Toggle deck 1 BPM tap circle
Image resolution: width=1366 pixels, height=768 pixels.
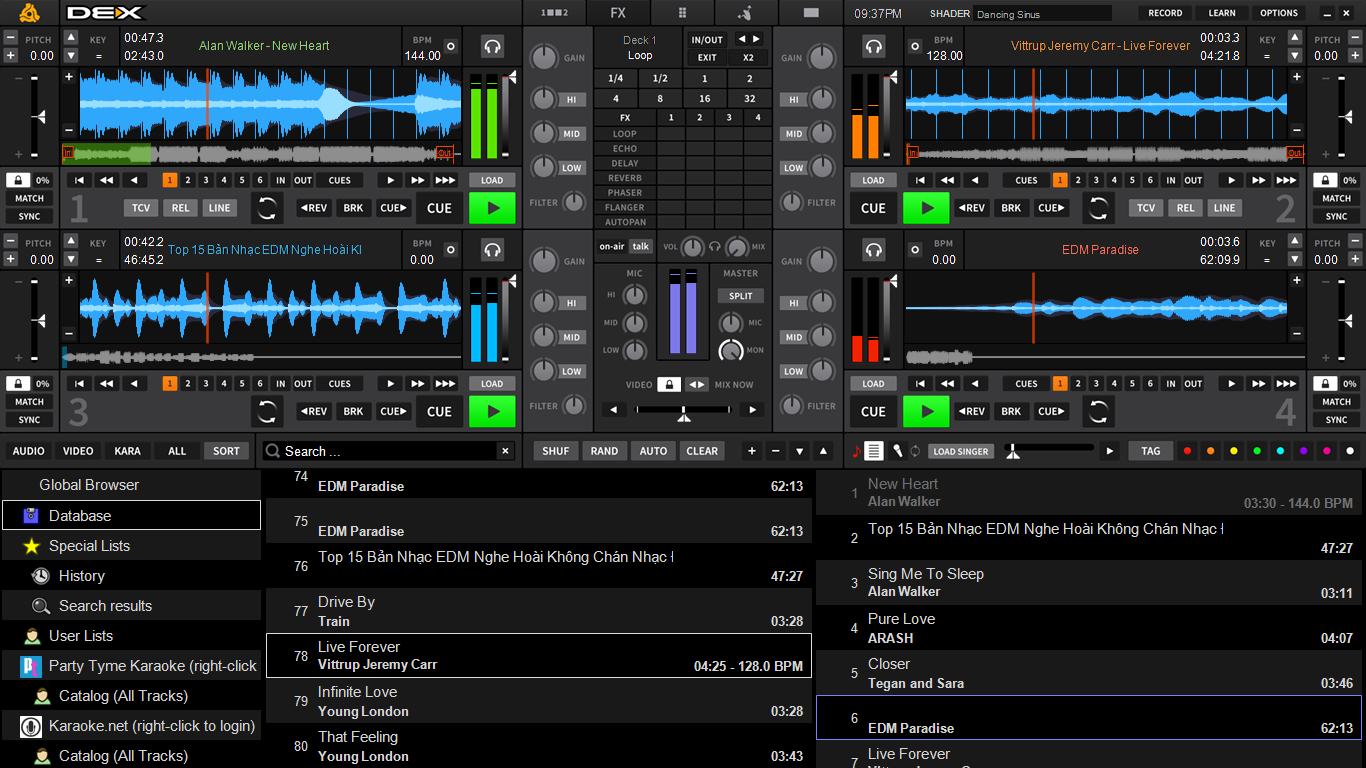point(450,46)
